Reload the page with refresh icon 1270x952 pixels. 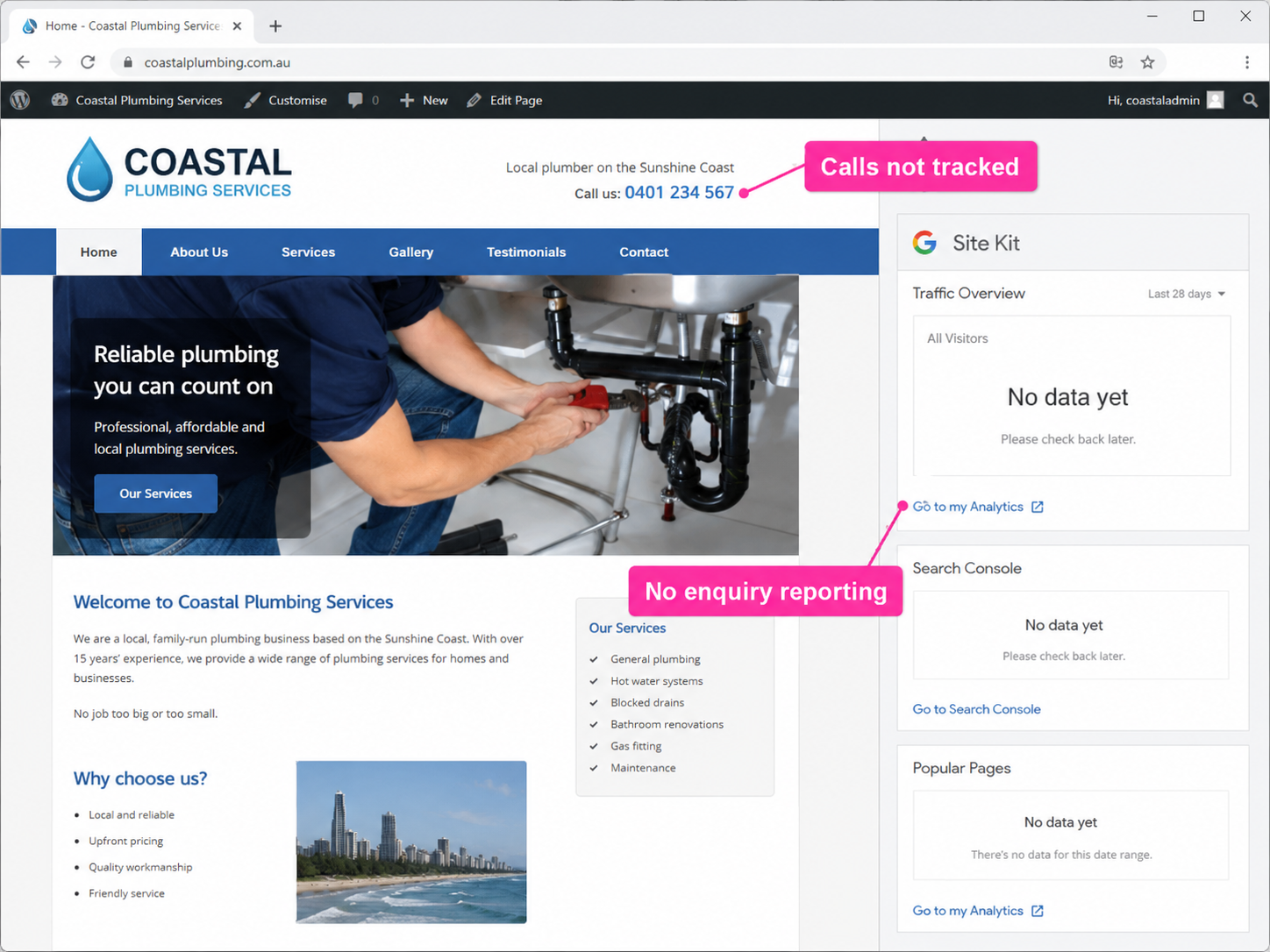point(88,62)
